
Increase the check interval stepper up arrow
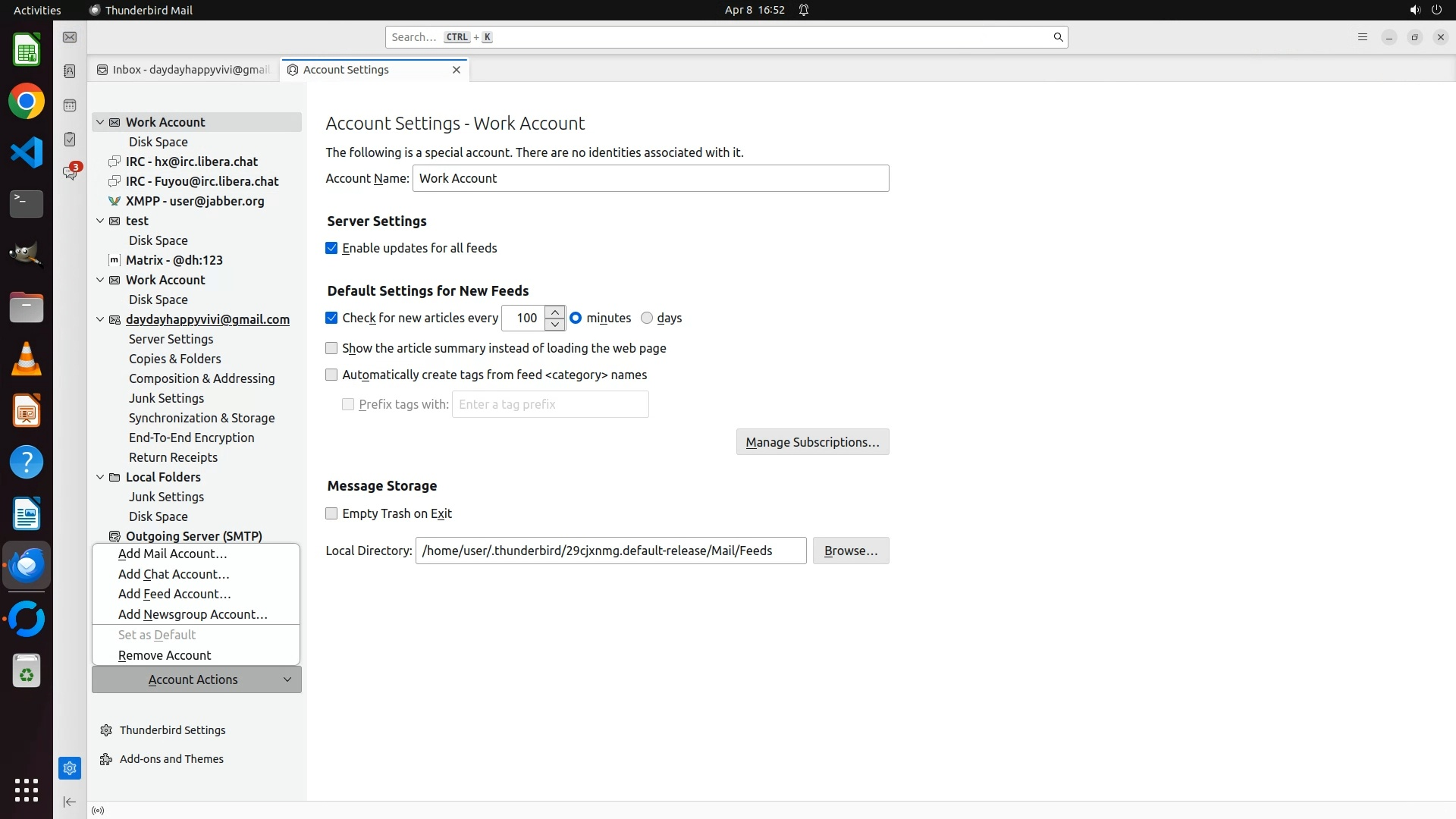click(555, 312)
